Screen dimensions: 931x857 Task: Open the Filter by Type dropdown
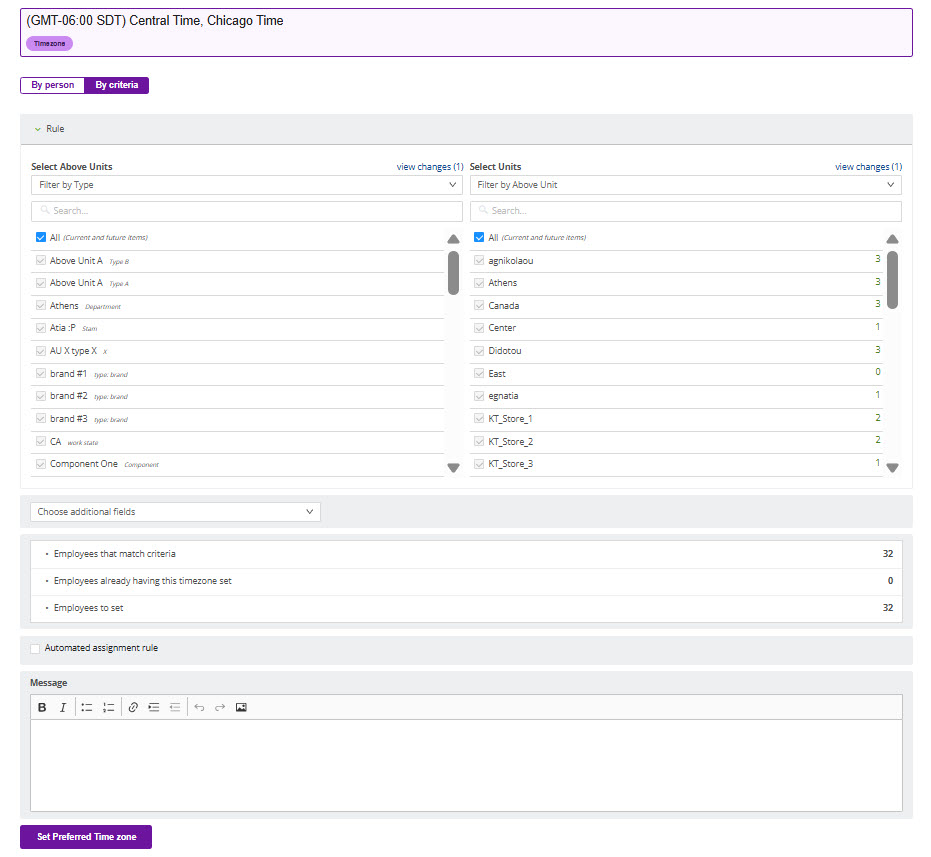pyautogui.click(x=246, y=185)
